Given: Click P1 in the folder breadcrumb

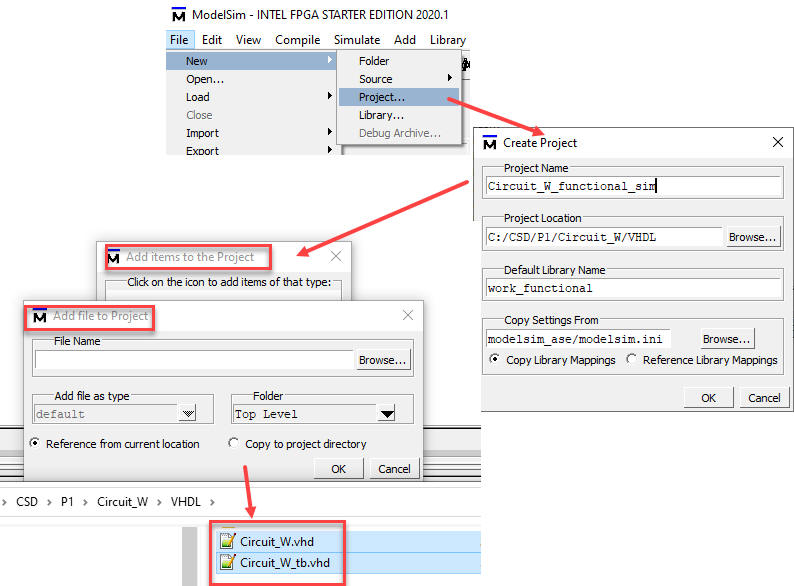Looking at the screenshot, I should pyautogui.click(x=67, y=502).
